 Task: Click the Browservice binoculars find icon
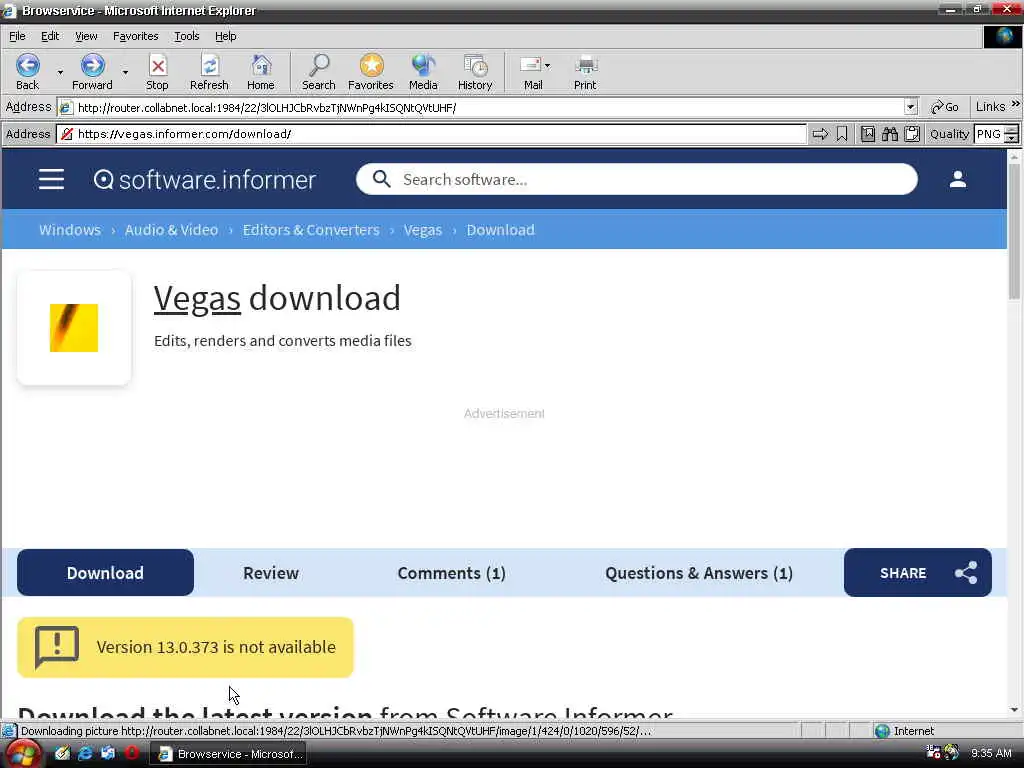pyautogui.click(x=890, y=134)
